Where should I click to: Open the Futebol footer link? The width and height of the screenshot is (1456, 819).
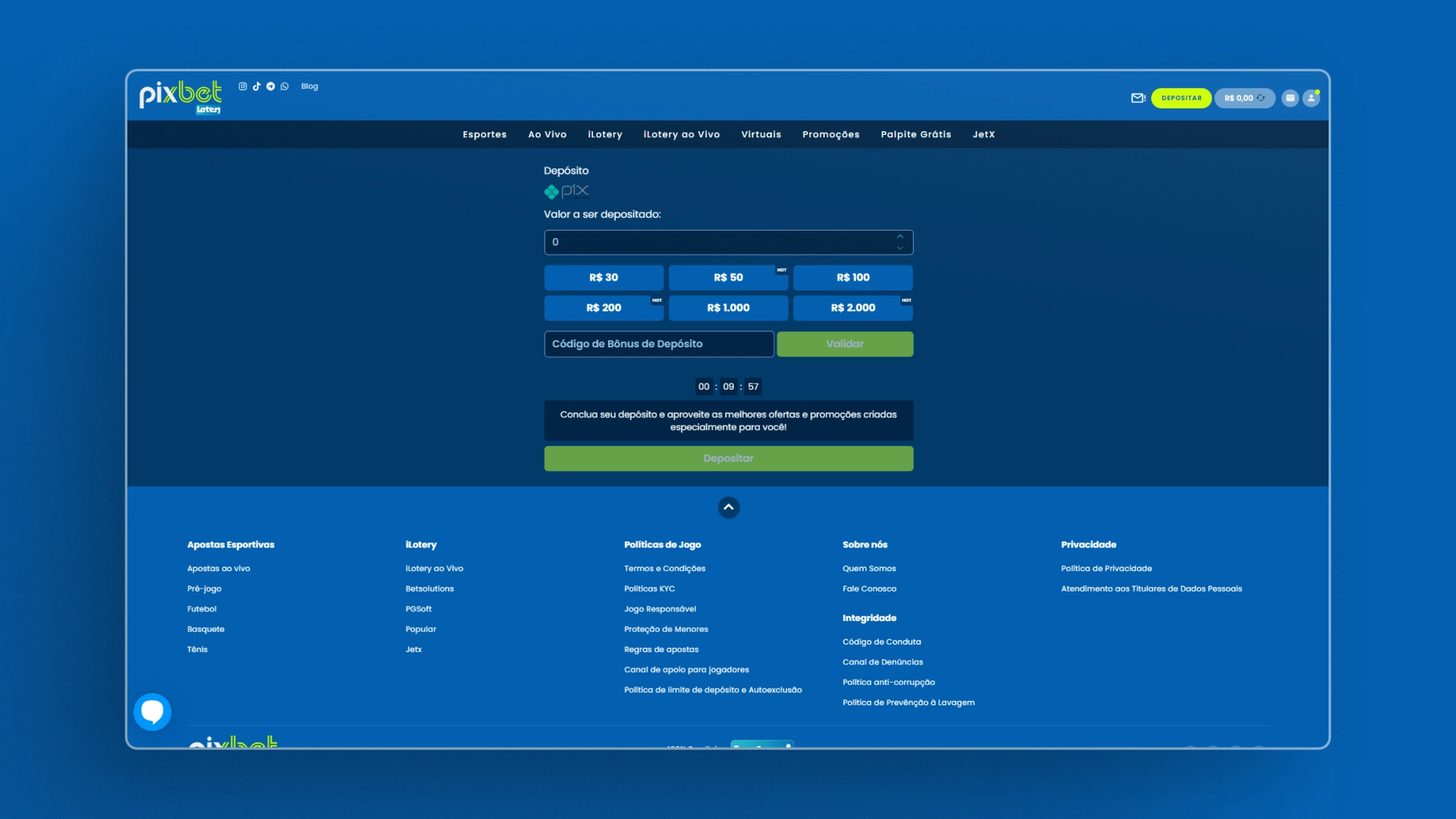[x=202, y=609]
